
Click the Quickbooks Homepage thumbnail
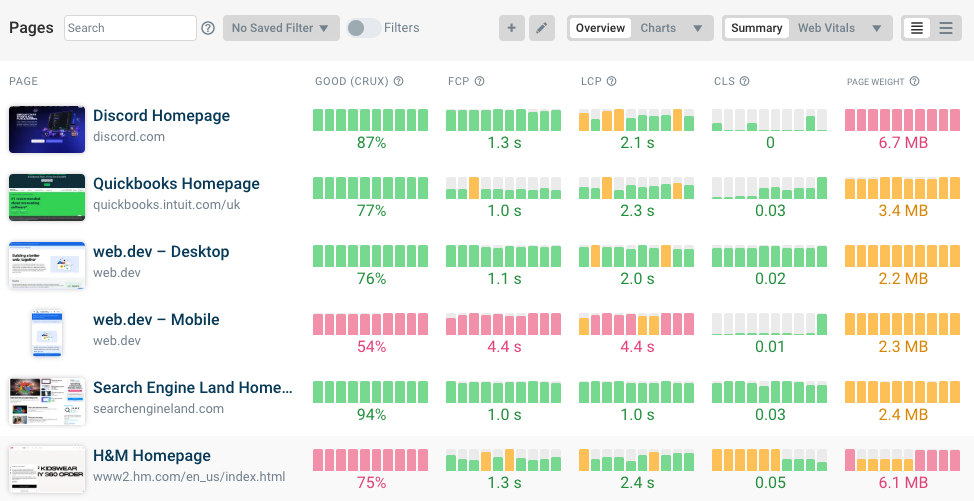[47, 197]
